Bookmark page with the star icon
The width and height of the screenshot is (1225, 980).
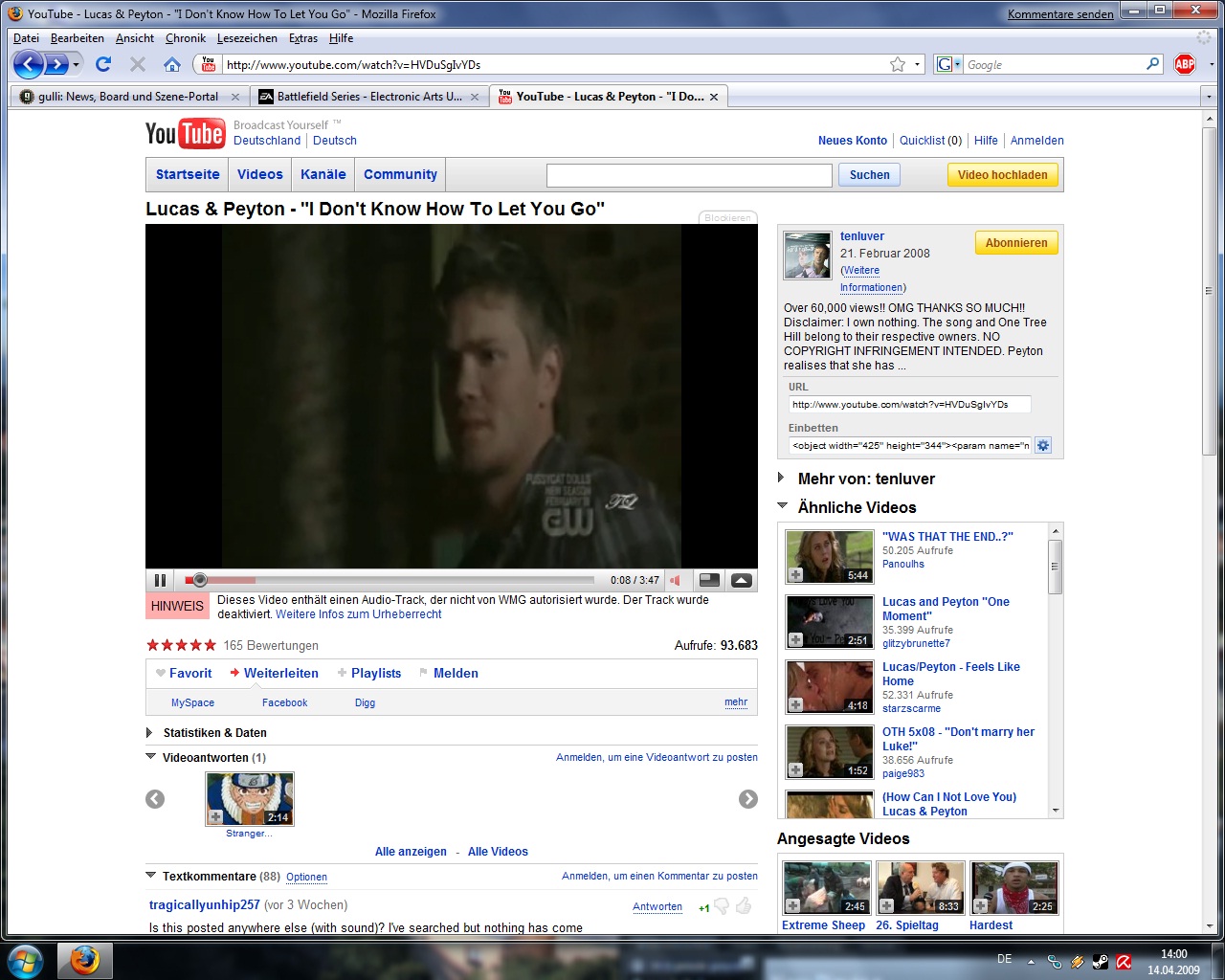click(x=898, y=64)
